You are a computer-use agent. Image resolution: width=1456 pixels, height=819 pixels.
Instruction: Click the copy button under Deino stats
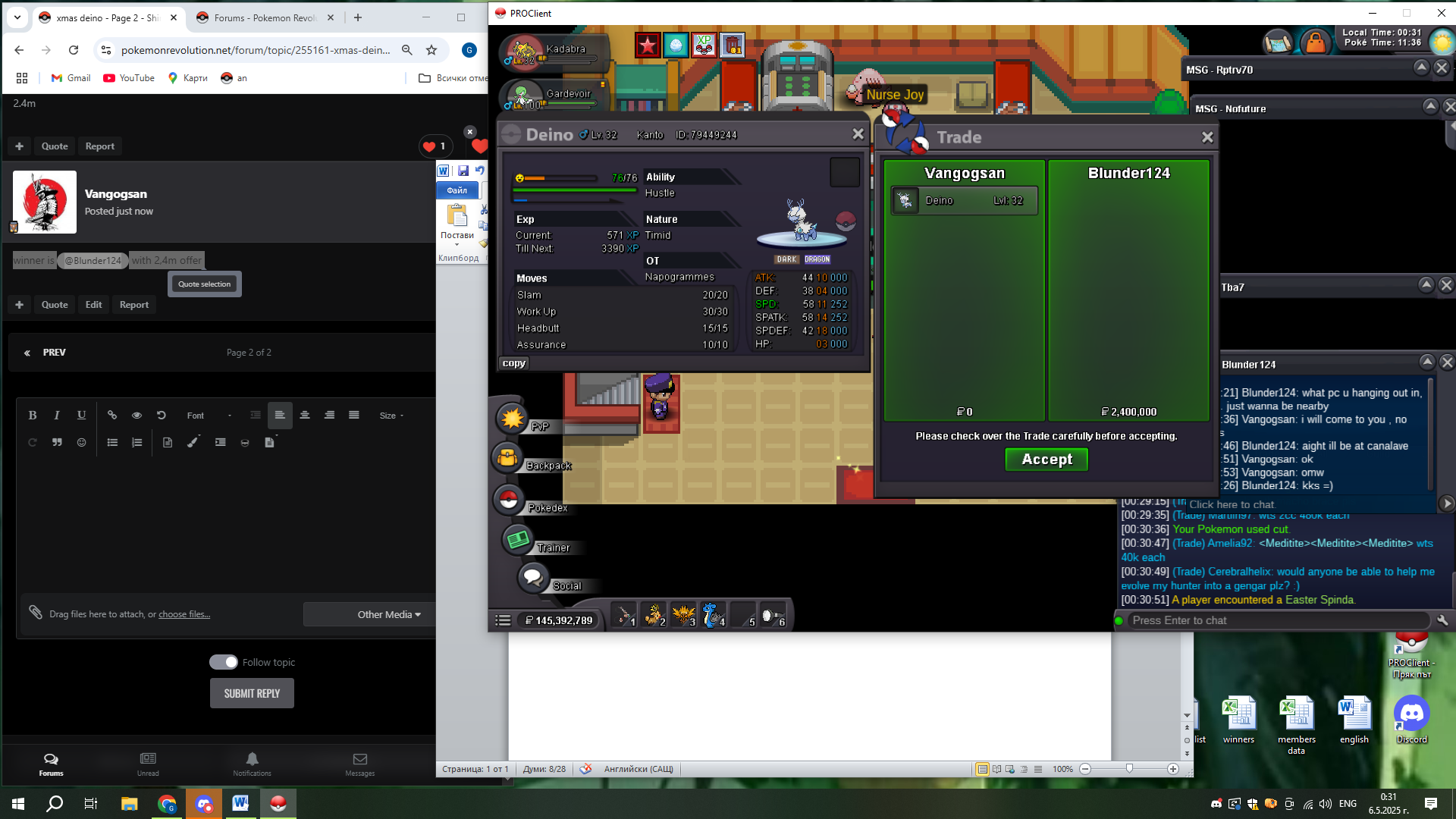click(x=513, y=363)
